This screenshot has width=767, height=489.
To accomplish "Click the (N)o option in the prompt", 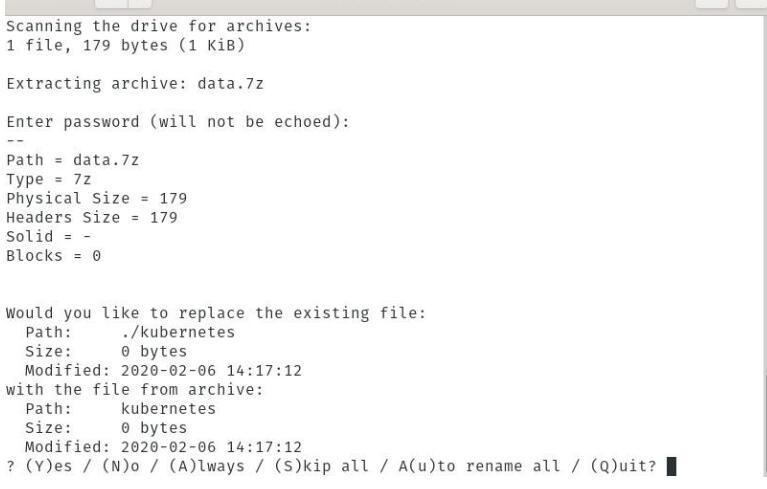I will tap(120, 466).
